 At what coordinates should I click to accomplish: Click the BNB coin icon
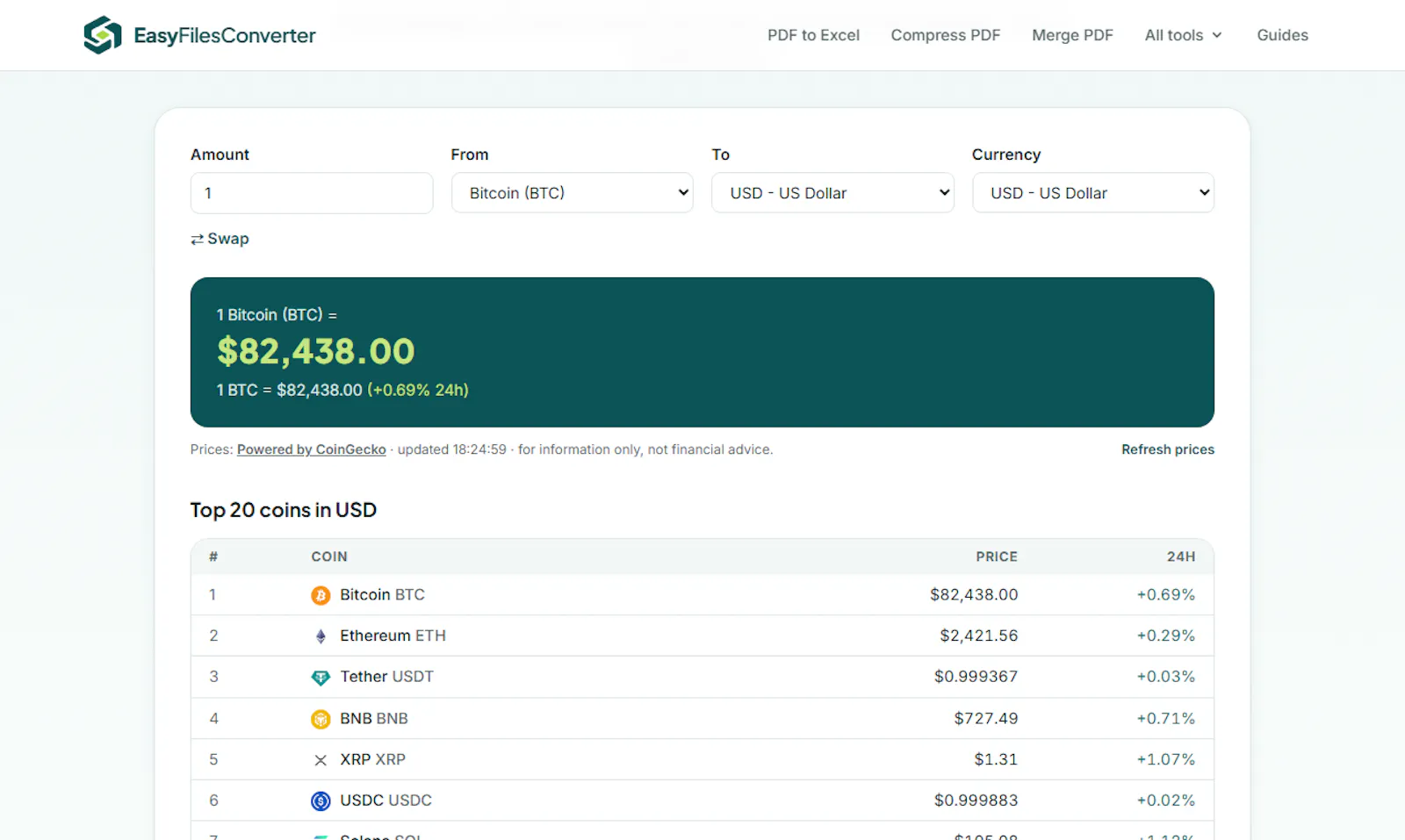[x=321, y=719]
